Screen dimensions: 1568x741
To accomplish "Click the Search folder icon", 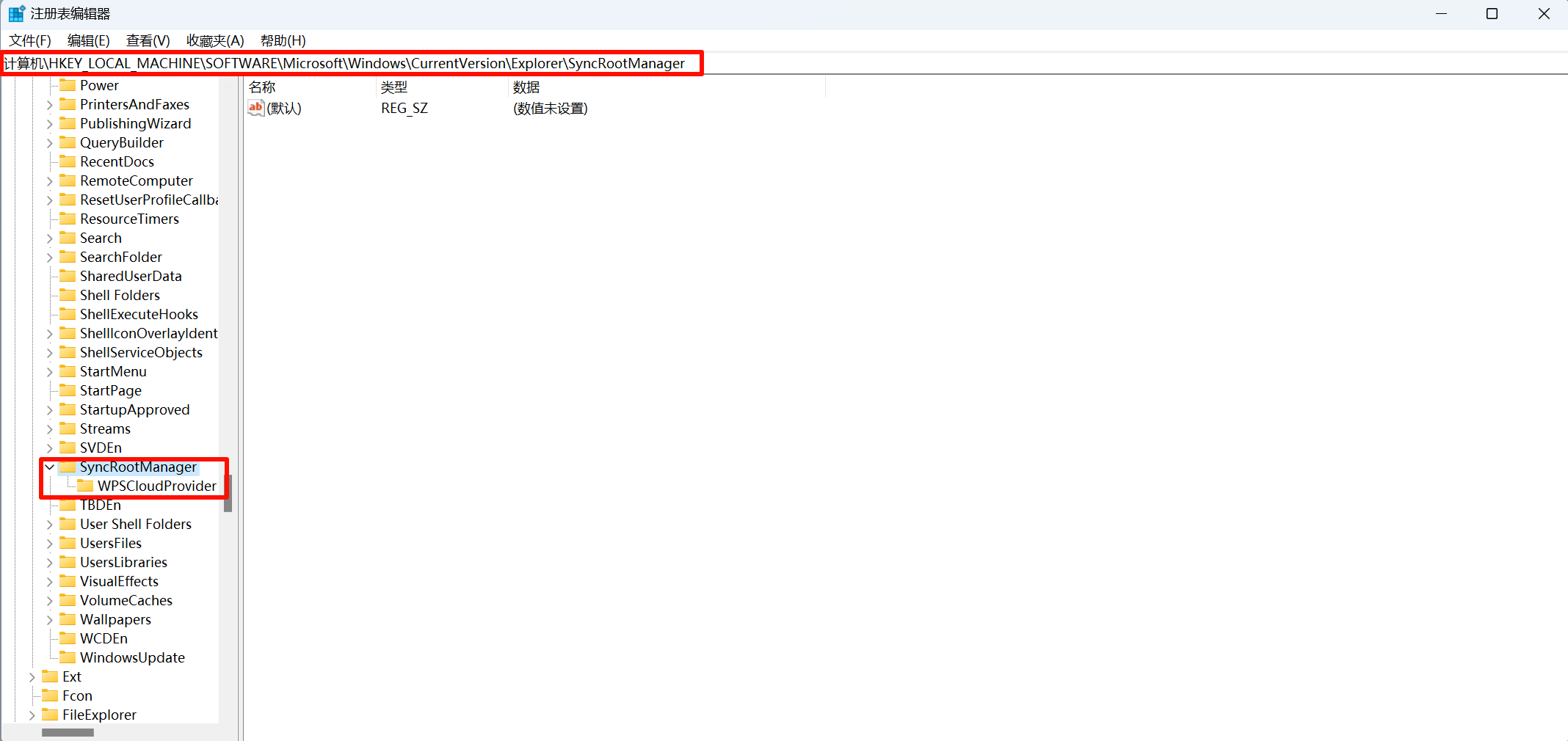I will [68, 238].
